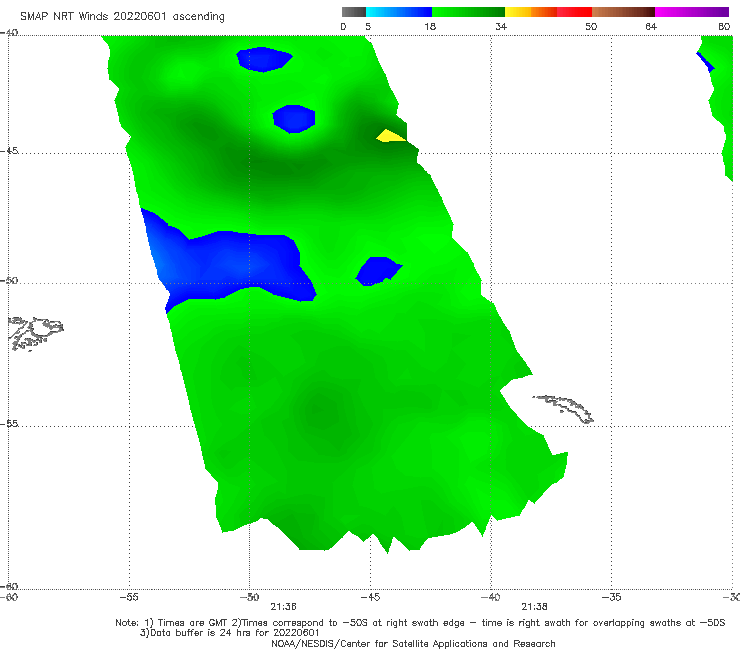Click the note 'Times are GMT' line

coord(420,623)
